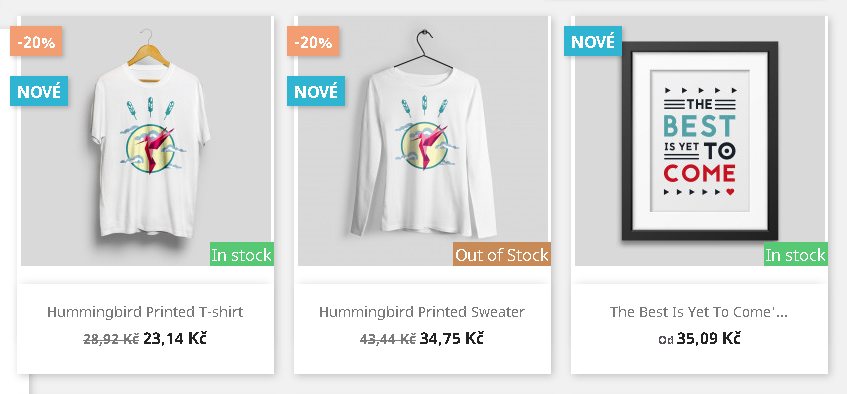Click the In stock label on the T-shirt
Image resolution: width=847 pixels, height=394 pixels.
pos(241,255)
